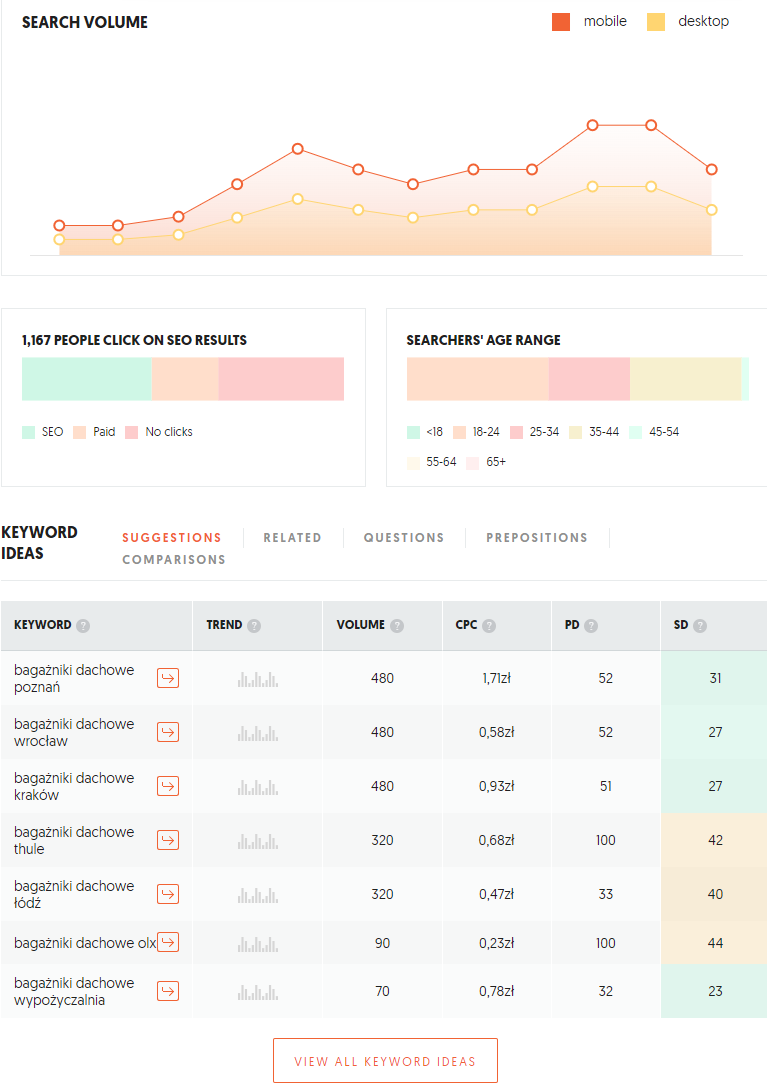Click View All Keyword Ideas button

click(386, 1061)
